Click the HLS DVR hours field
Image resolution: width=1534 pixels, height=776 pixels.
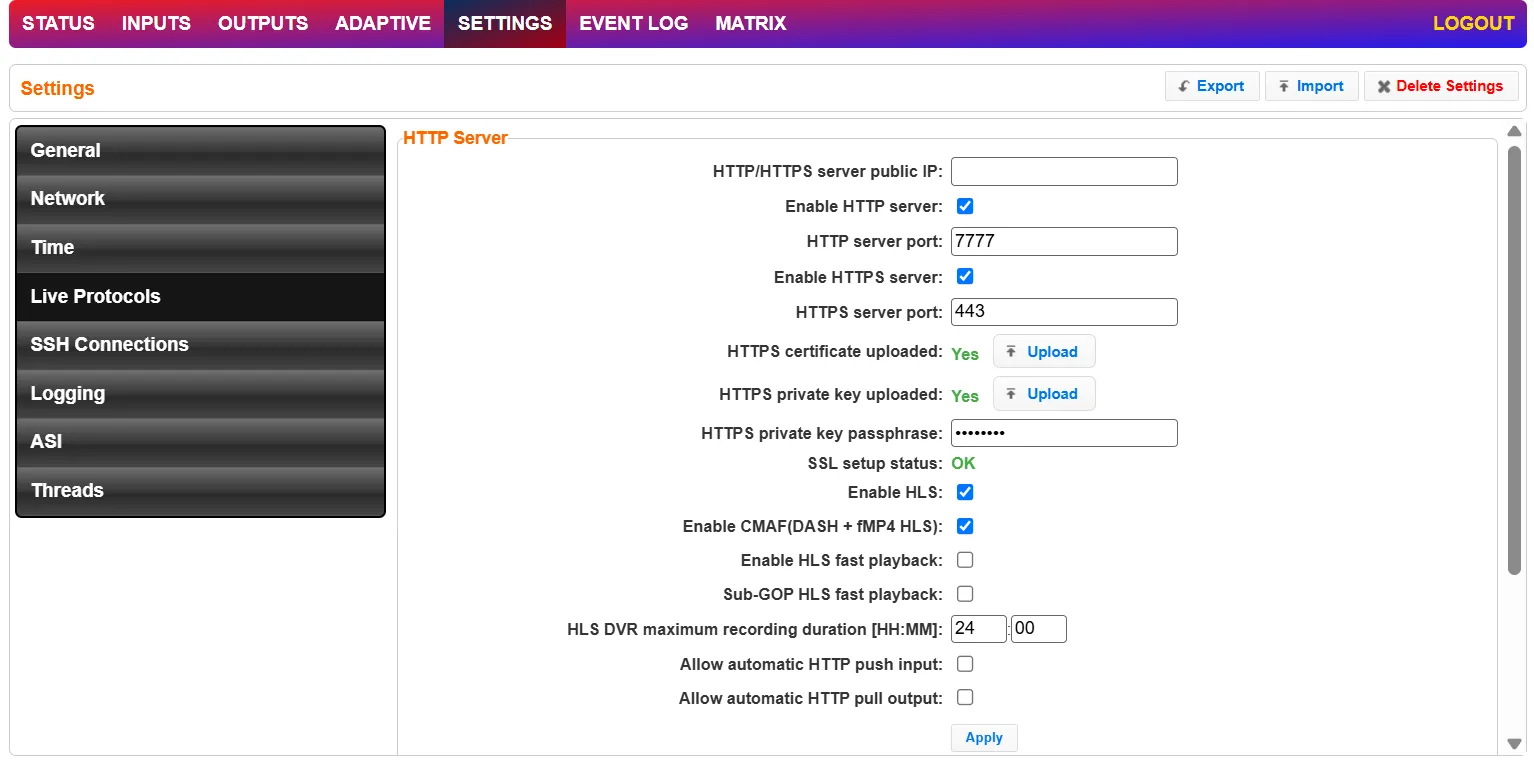(x=979, y=629)
